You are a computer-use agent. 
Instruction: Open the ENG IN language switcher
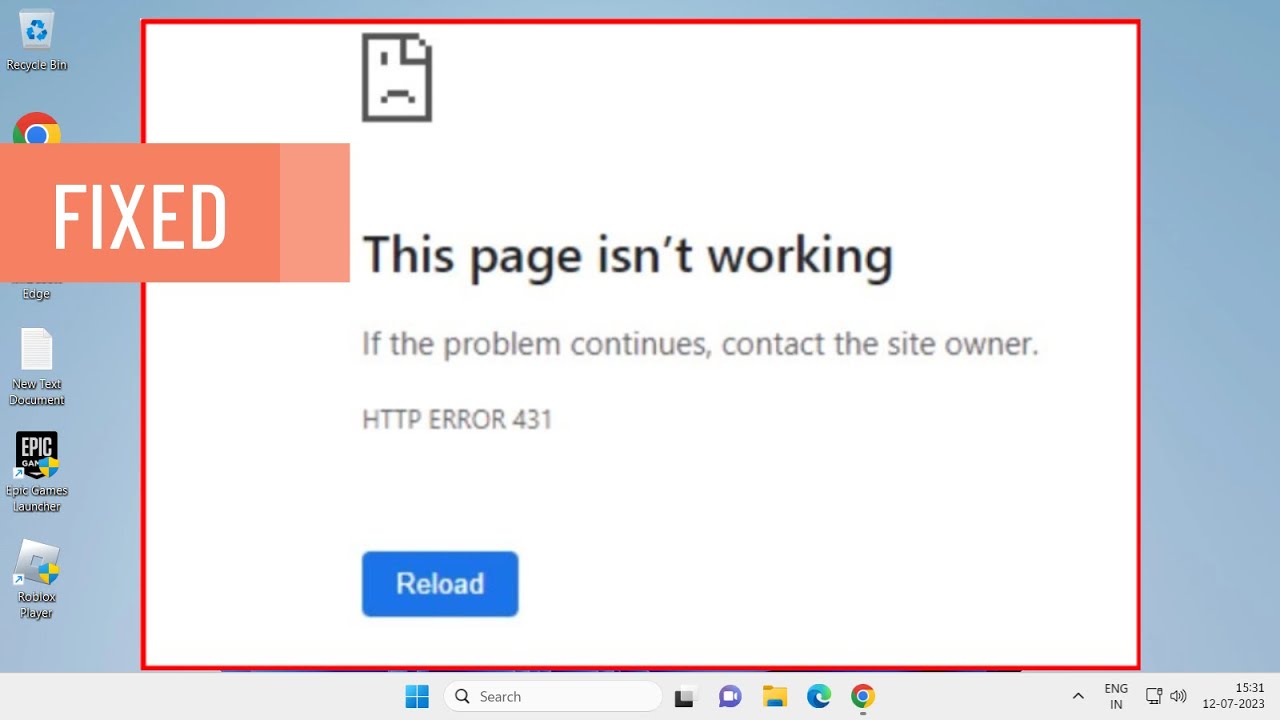point(1116,697)
